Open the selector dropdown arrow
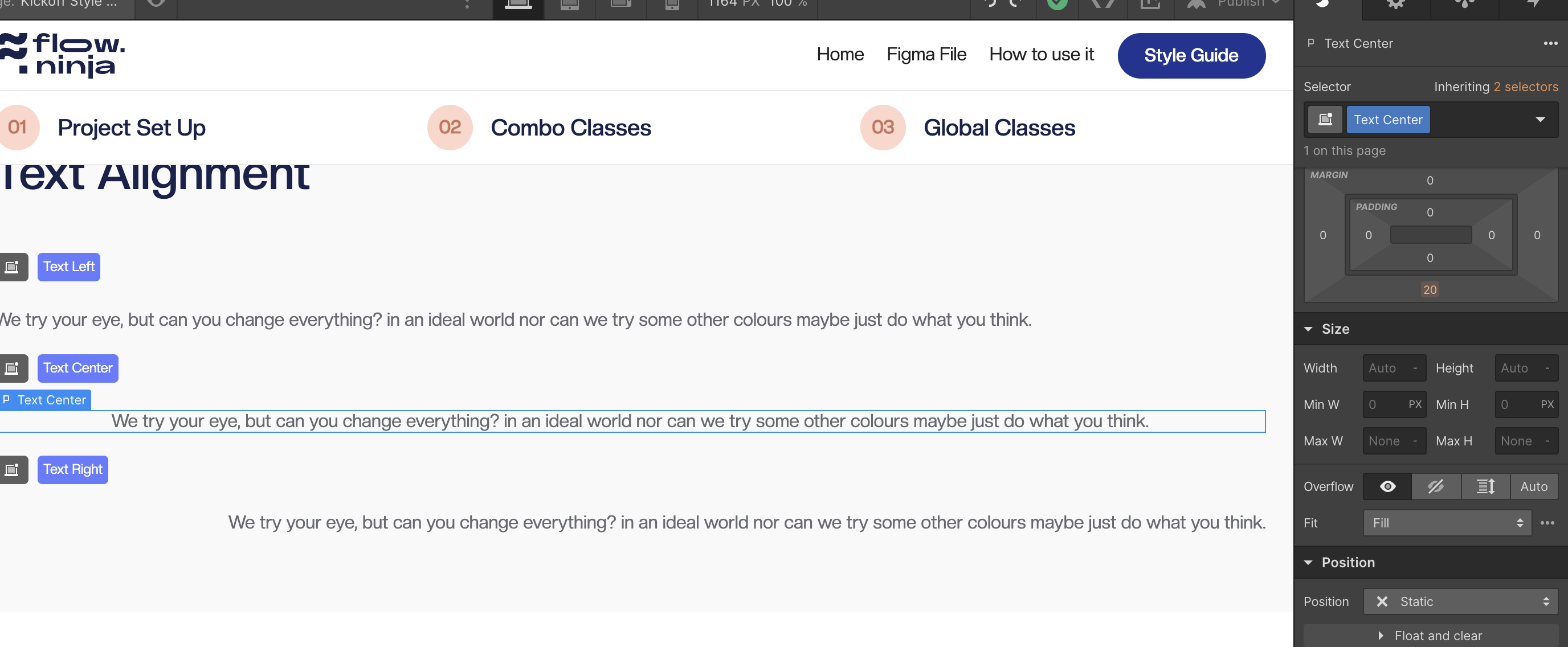The height and width of the screenshot is (647, 1568). point(1540,119)
